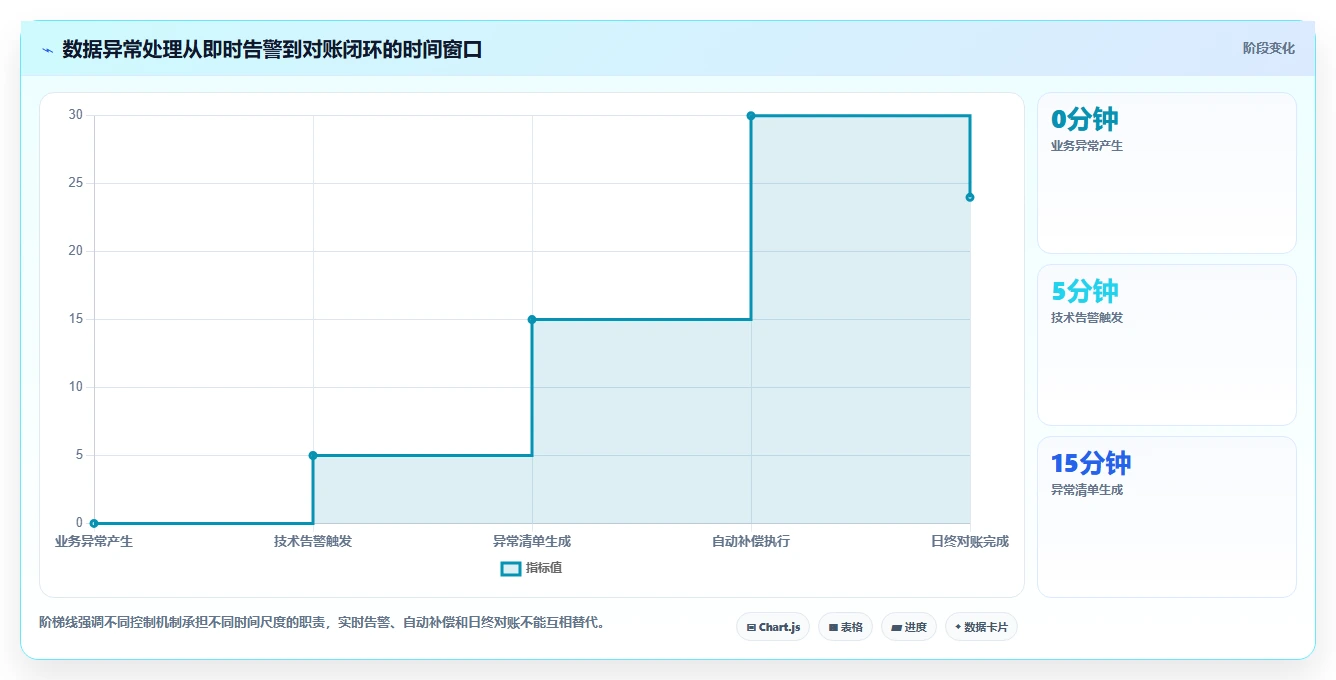
Task: Toggle the 指标值 legend swatch
Action: pyautogui.click(x=510, y=568)
